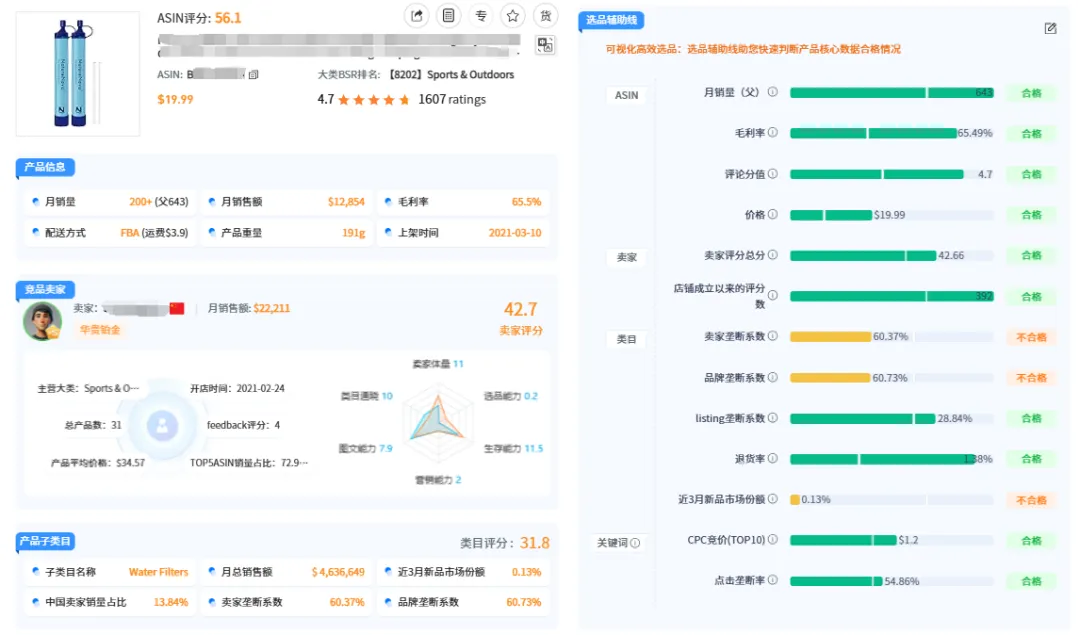Screen dimensions: 1080x635
Task: Click the Sports & Outdoors BSR category
Action: pyautogui.click(x=470, y=74)
